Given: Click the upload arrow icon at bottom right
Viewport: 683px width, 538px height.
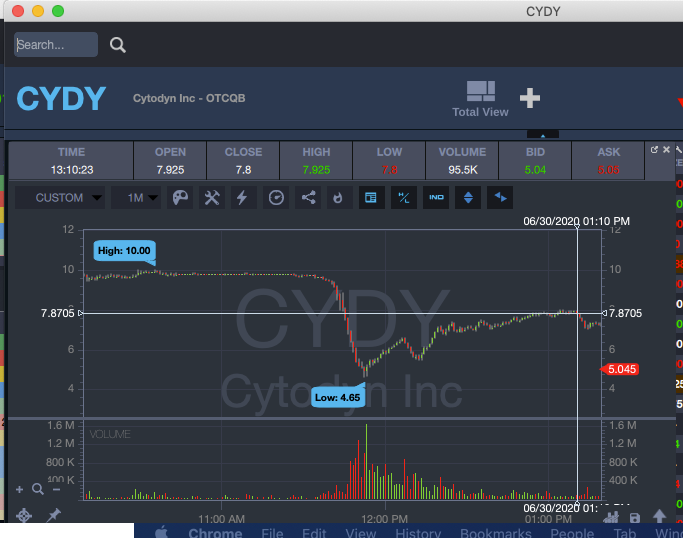Looking at the screenshot, I should click(x=659, y=516).
